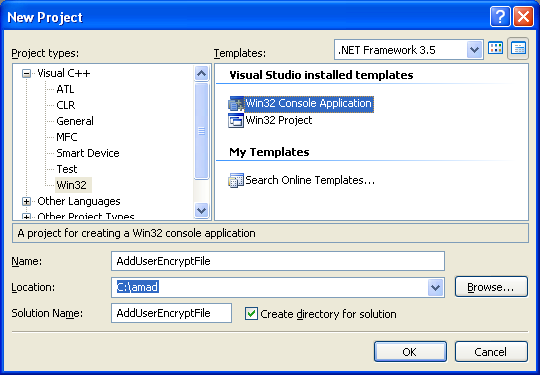
Task: Select Other Languages tree label
Action: tap(79, 201)
